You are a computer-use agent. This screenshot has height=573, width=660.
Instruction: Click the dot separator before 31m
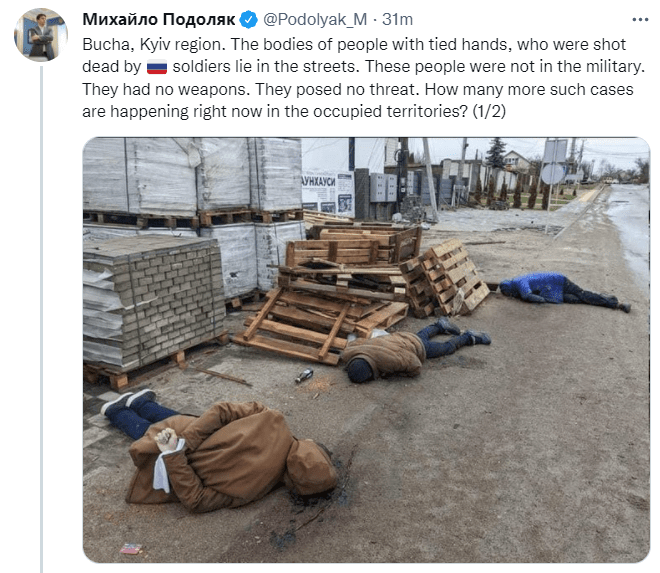[x=375, y=20]
